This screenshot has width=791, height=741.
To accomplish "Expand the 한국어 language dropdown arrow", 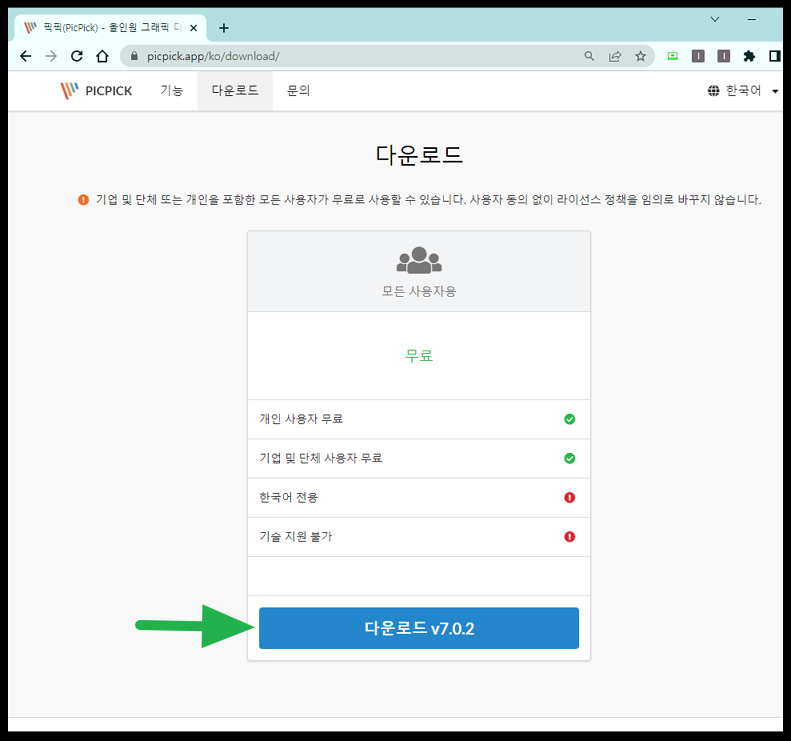I will click(x=775, y=91).
